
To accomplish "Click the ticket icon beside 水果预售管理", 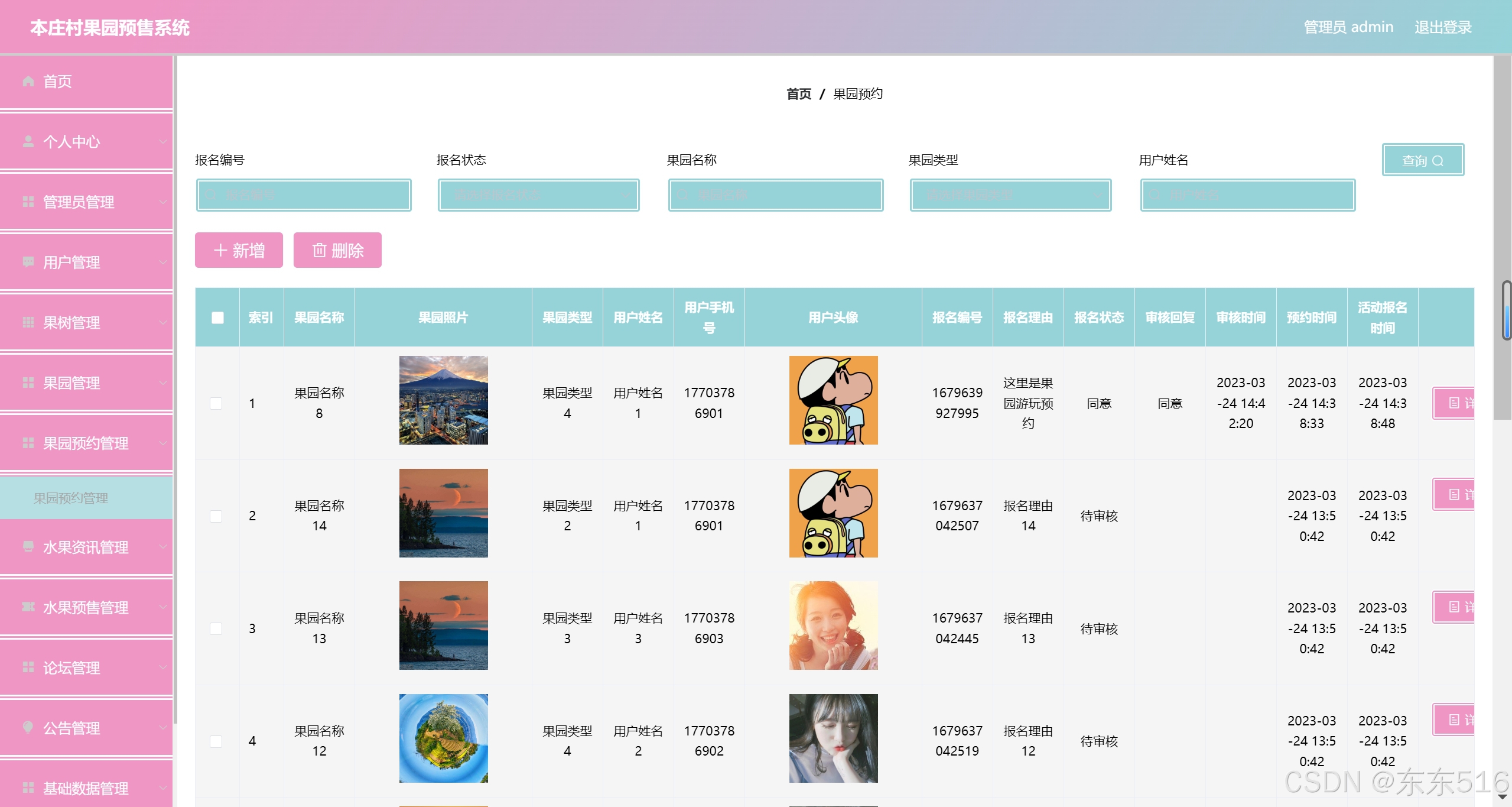I will click(x=28, y=607).
